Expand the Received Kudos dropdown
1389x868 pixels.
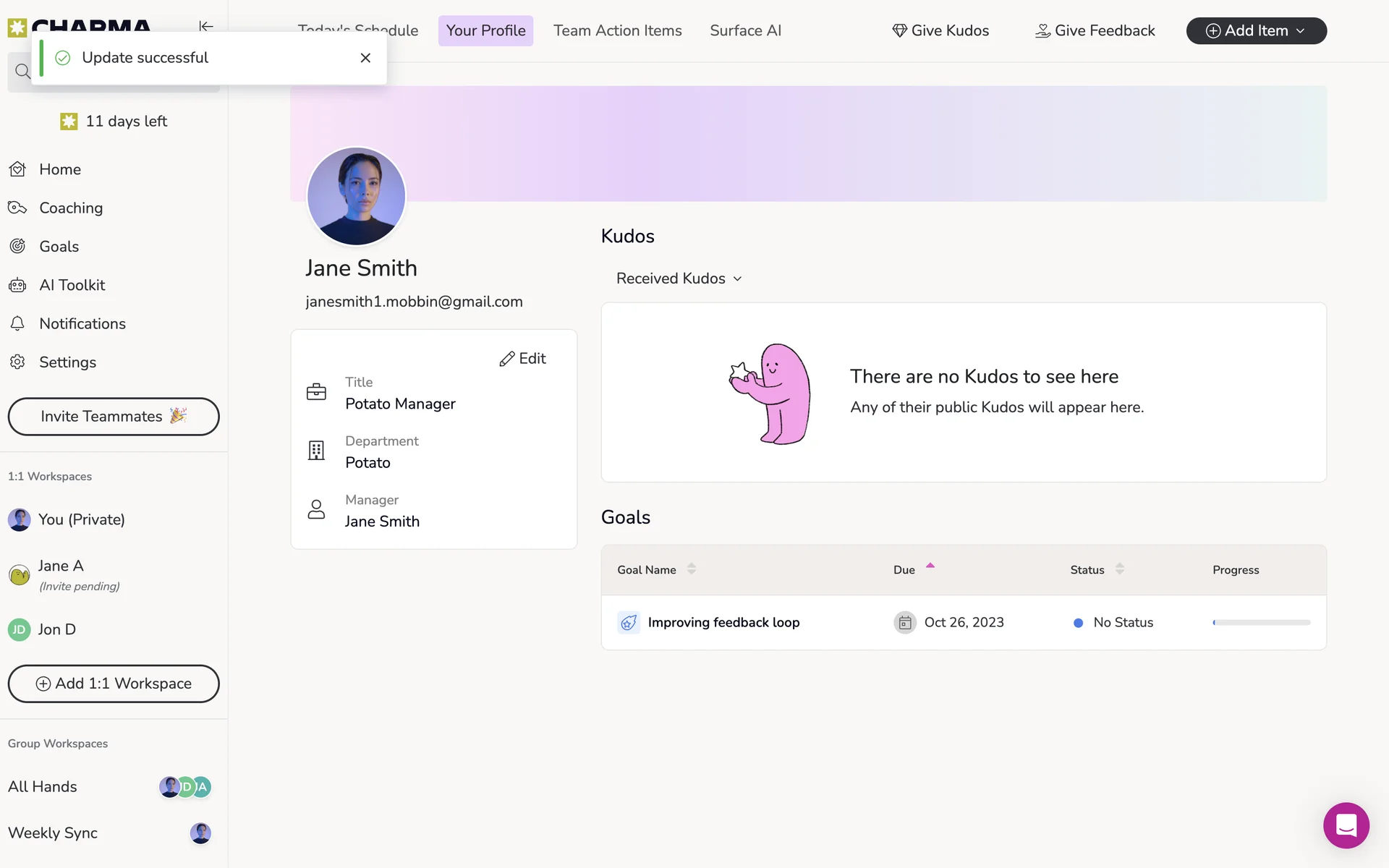[x=679, y=278]
